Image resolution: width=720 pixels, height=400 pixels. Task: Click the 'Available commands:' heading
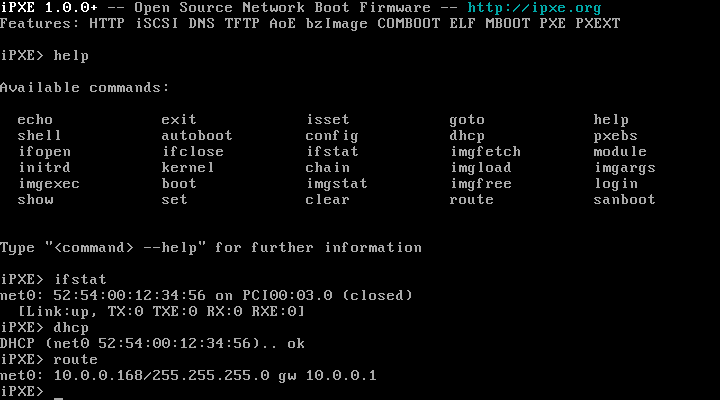[85, 87]
